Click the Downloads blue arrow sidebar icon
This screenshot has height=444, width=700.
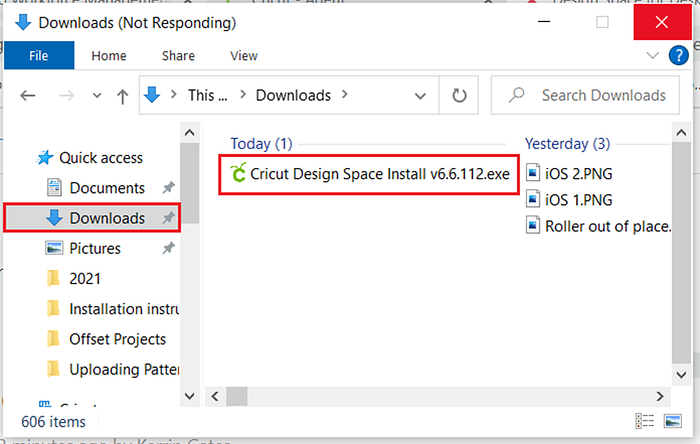pos(54,218)
